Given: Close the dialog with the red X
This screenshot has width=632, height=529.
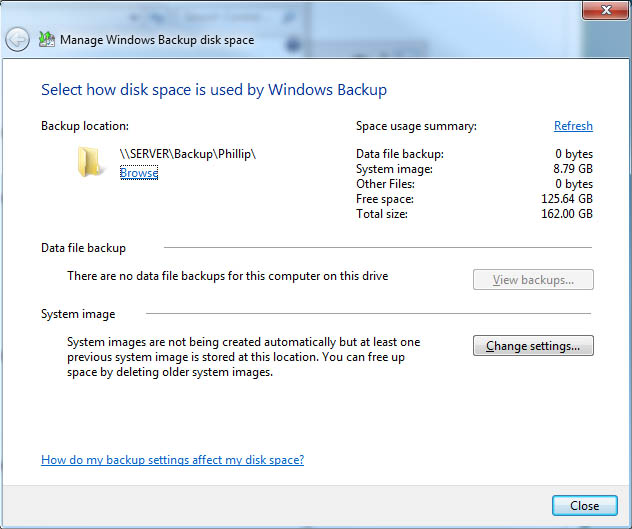Looking at the screenshot, I should tap(606, 10).
